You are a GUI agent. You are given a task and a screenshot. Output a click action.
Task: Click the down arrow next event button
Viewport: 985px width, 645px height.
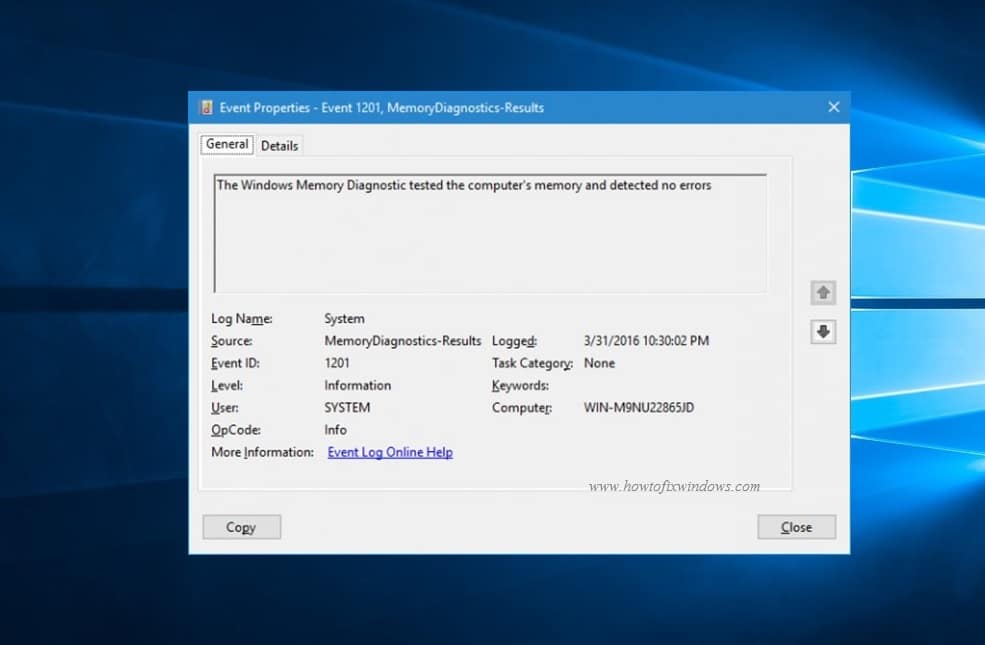[x=823, y=332]
